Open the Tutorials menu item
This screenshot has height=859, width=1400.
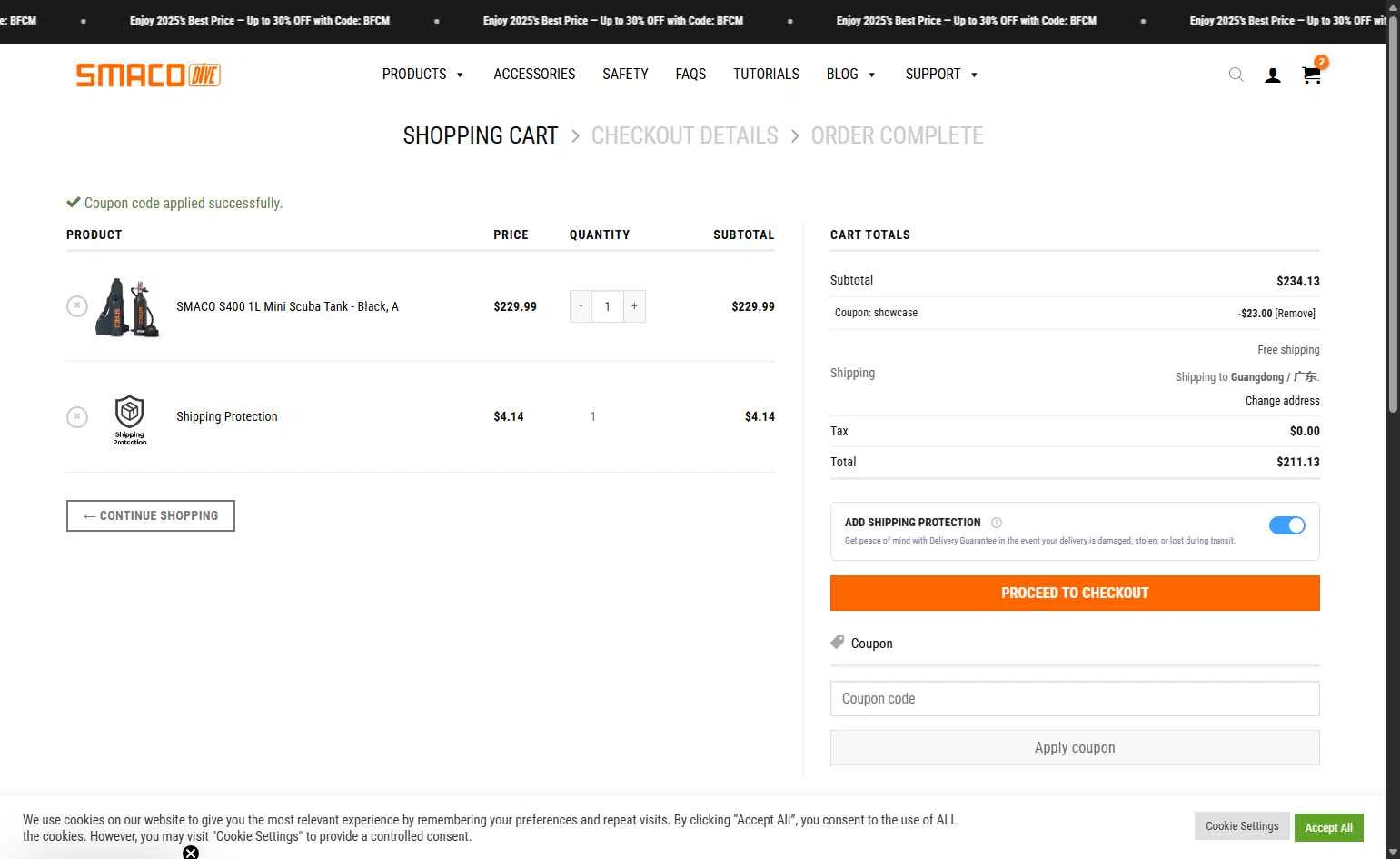point(766,75)
